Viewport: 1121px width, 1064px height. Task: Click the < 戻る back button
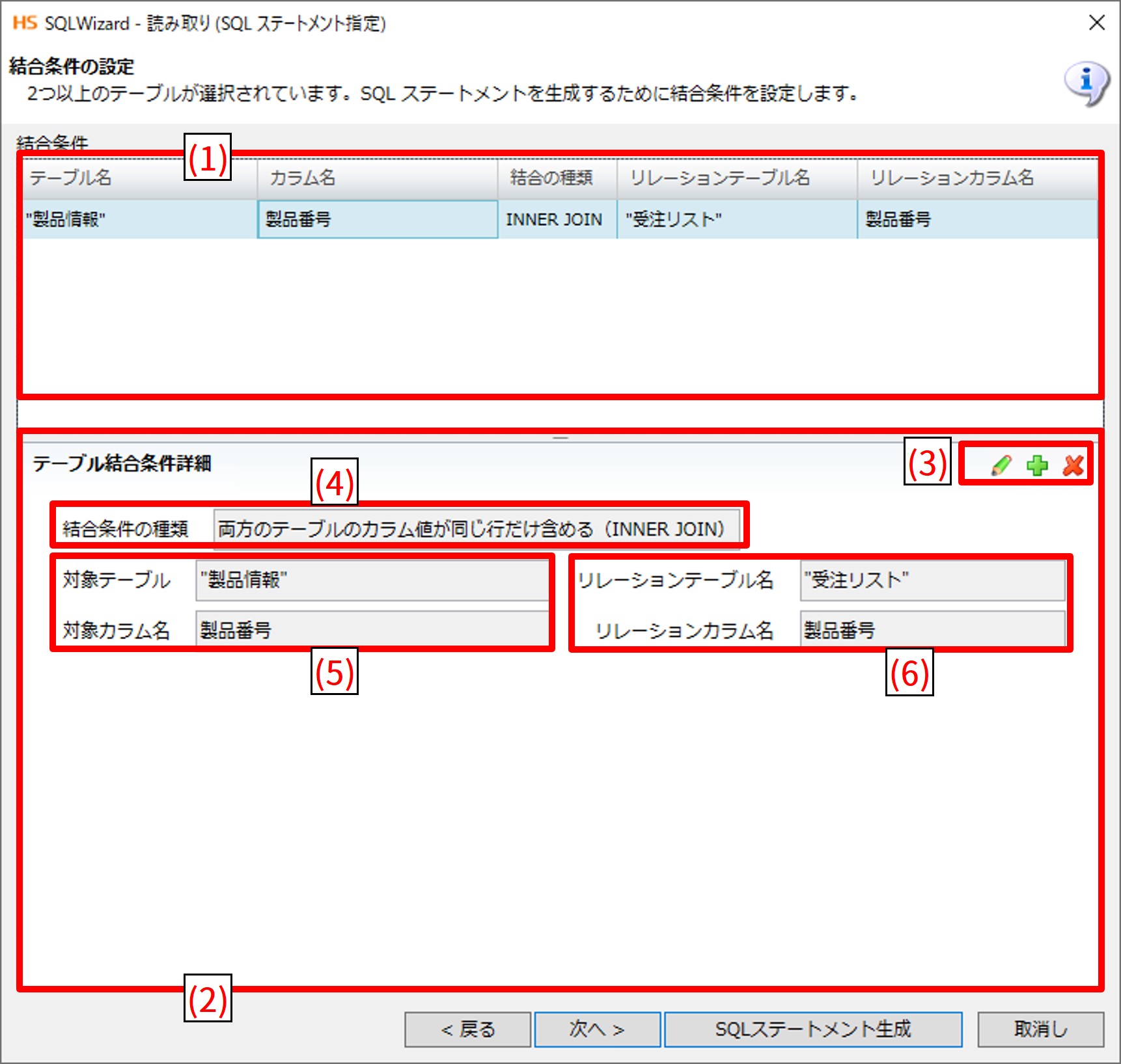(x=467, y=1029)
